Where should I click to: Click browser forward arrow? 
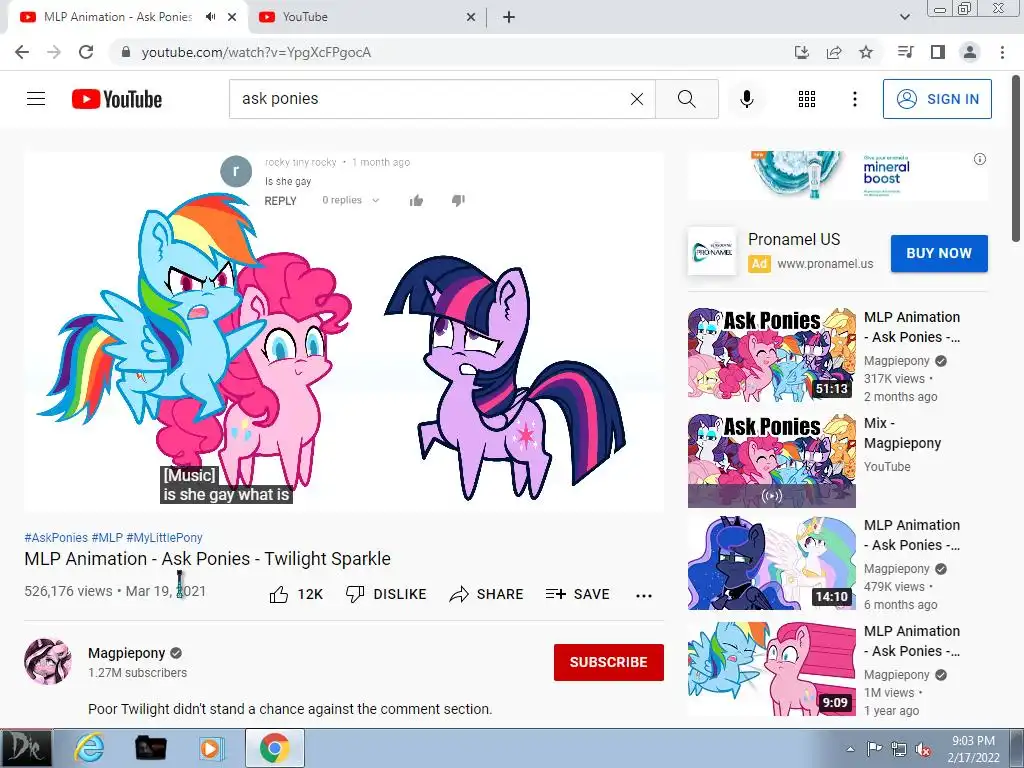point(54,52)
